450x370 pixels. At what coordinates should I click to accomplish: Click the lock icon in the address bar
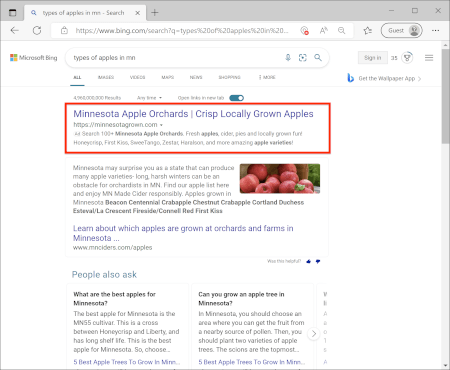pyautogui.click(x=64, y=31)
